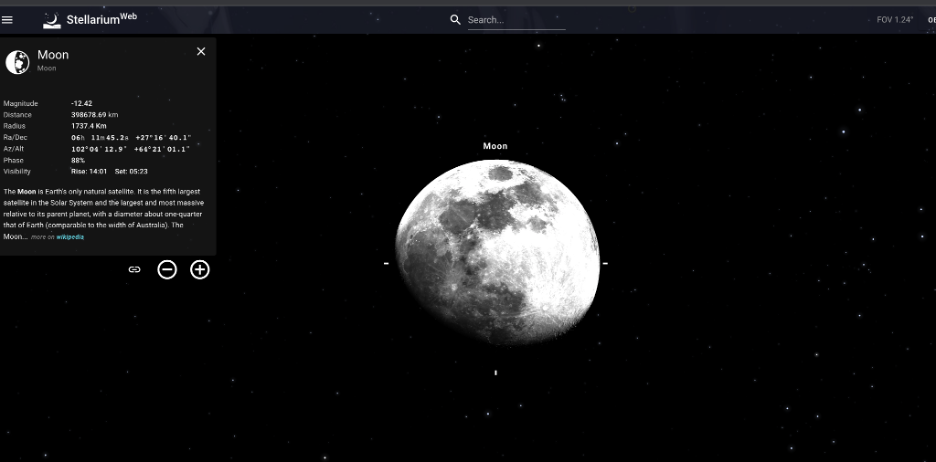The image size is (936, 462).
Task: Close the Moon info panel
Action: pos(201,51)
